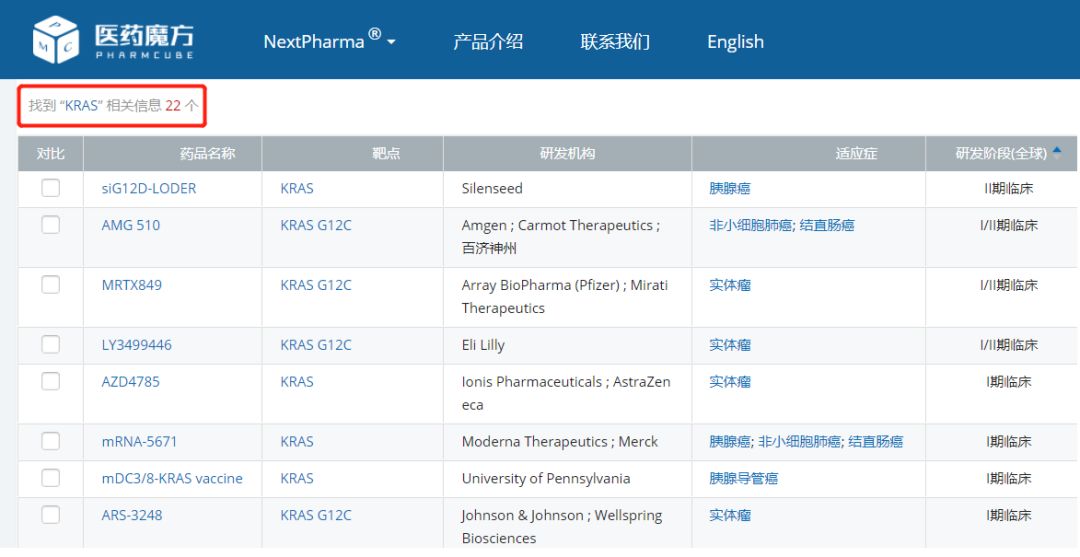Click KRAS G12C target in AMG 510 row
1080x557 pixels.
tap(315, 225)
